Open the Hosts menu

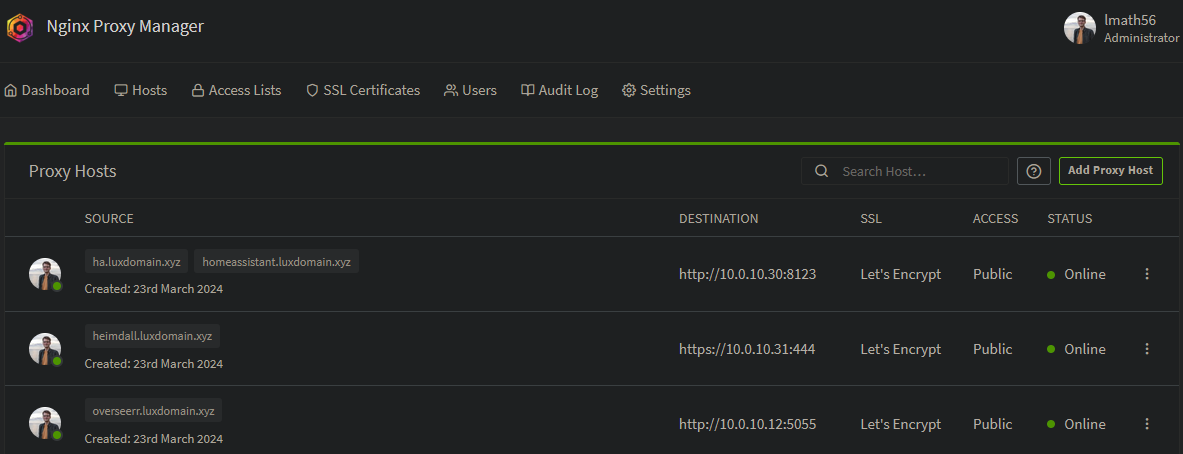pyautogui.click(x=141, y=90)
